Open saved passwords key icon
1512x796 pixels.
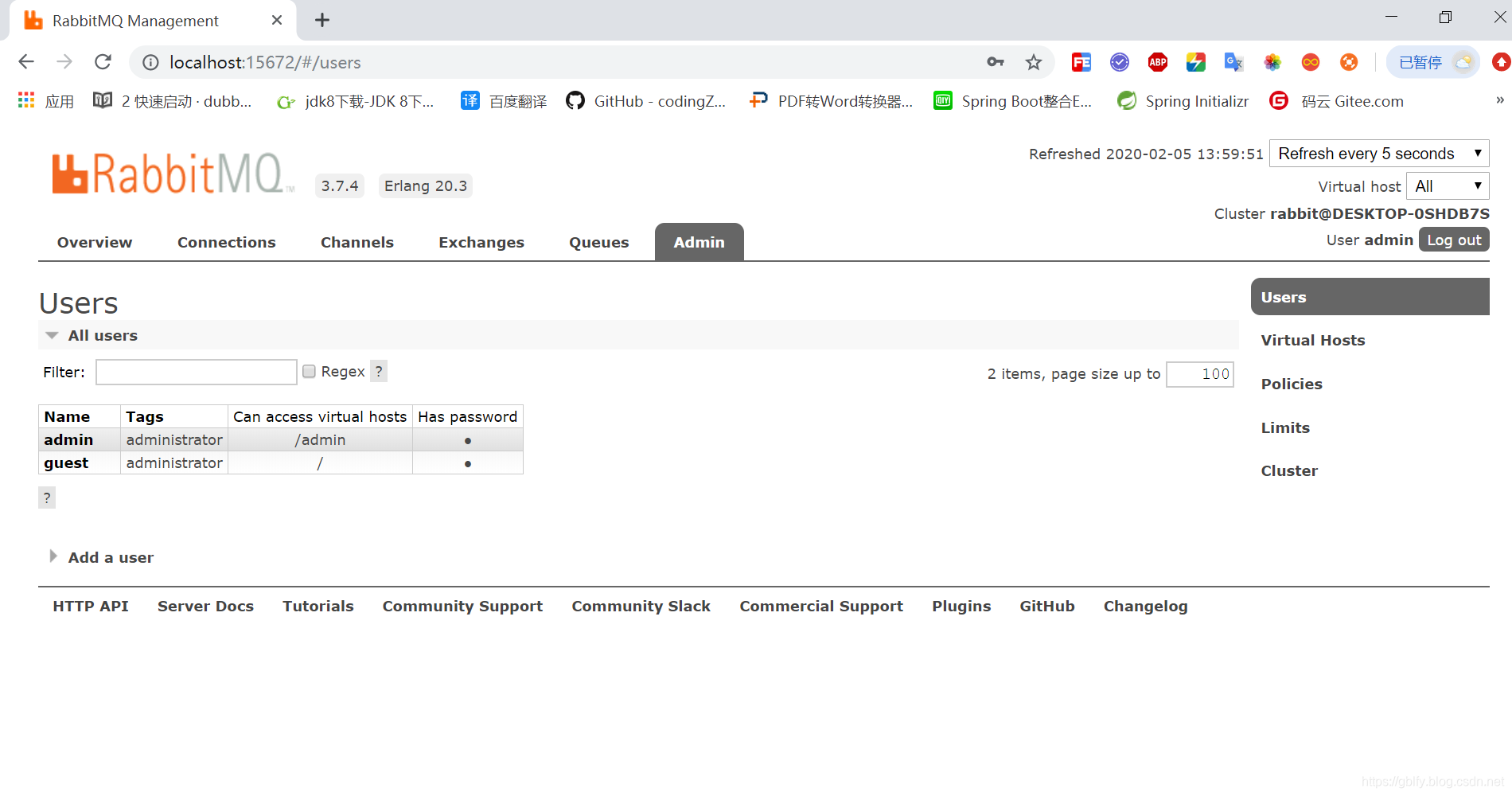995,62
